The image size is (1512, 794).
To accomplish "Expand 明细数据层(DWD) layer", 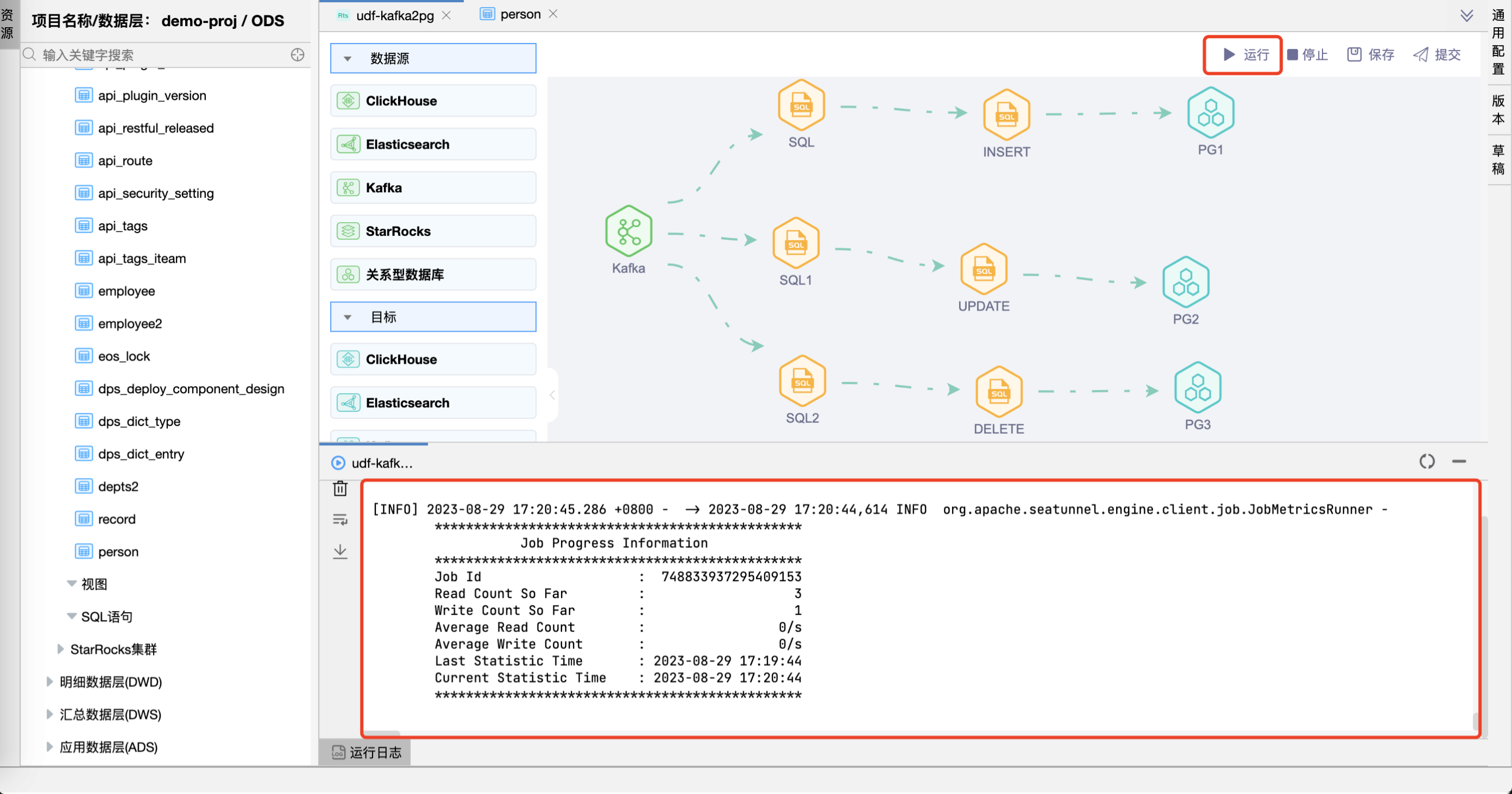I will pos(50,682).
